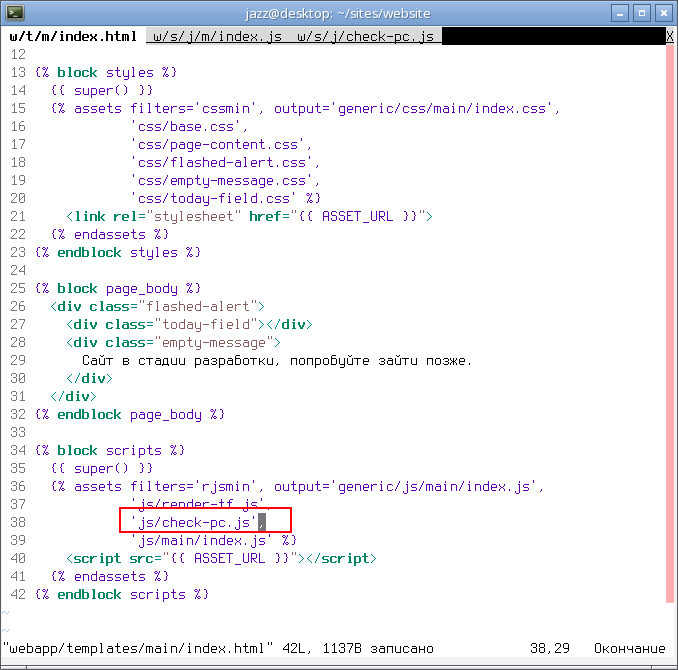Click the '42L, 1137B записано' status text
Image resolution: width=678 pixels, height=670 pixels.
(x=358, y=648)
